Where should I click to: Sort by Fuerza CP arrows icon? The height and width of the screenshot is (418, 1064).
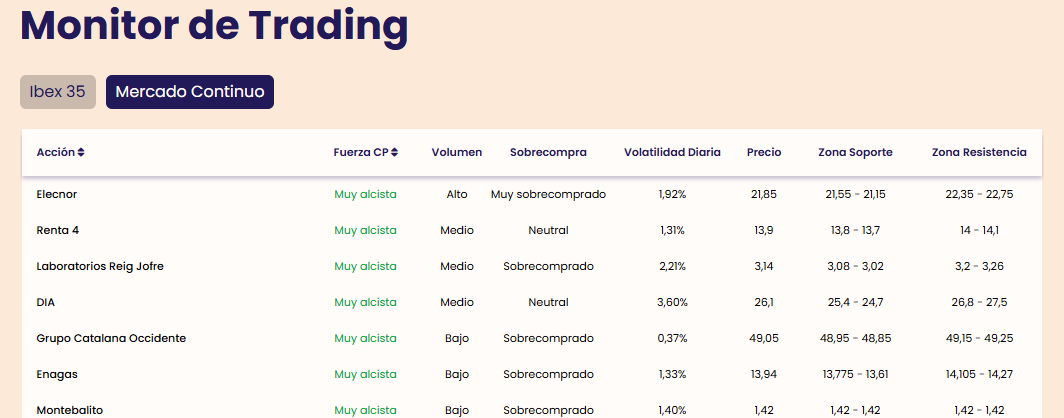(x=395, y=153)
